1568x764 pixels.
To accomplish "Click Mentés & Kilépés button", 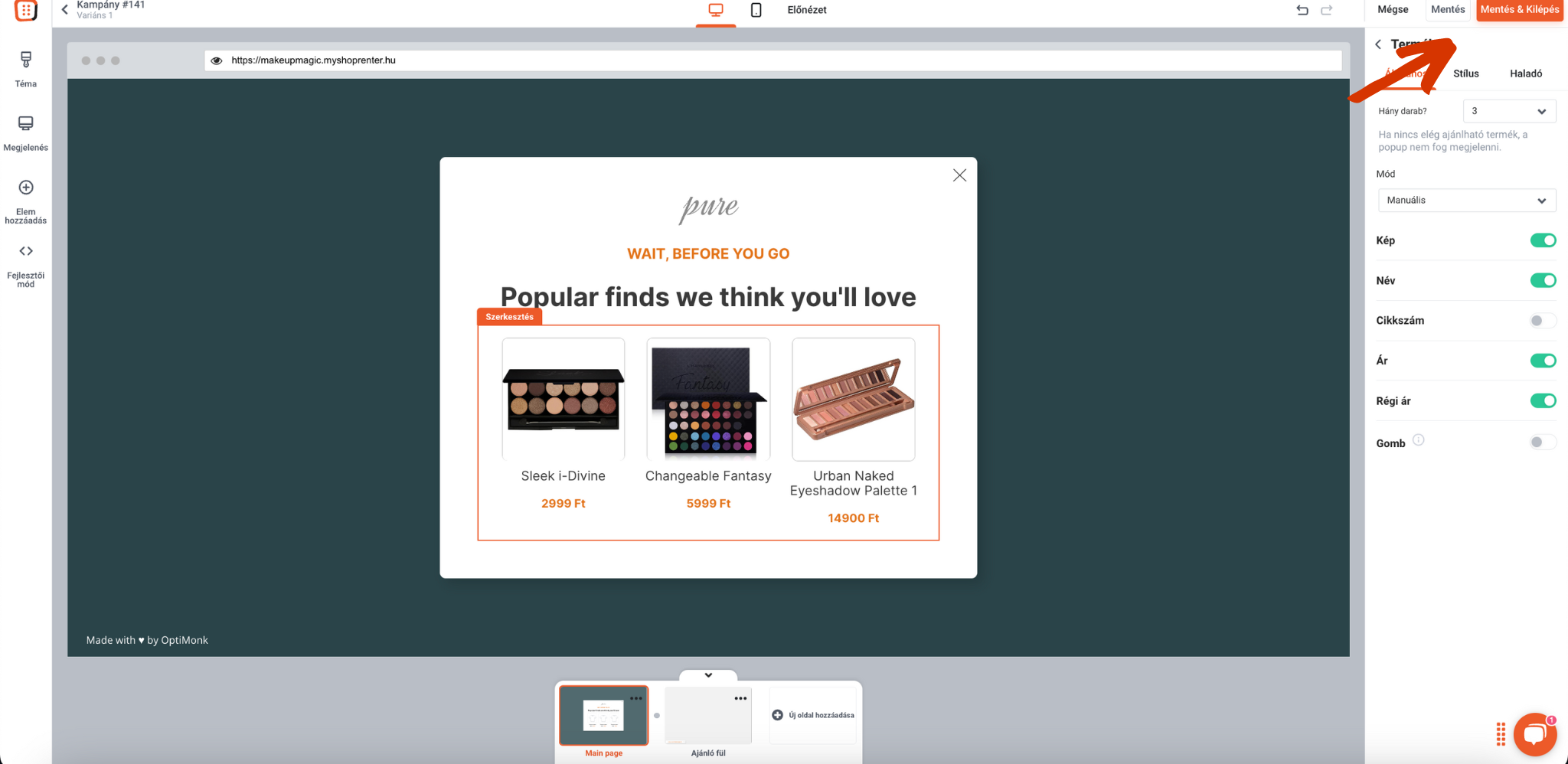I will pos(1520,10).
